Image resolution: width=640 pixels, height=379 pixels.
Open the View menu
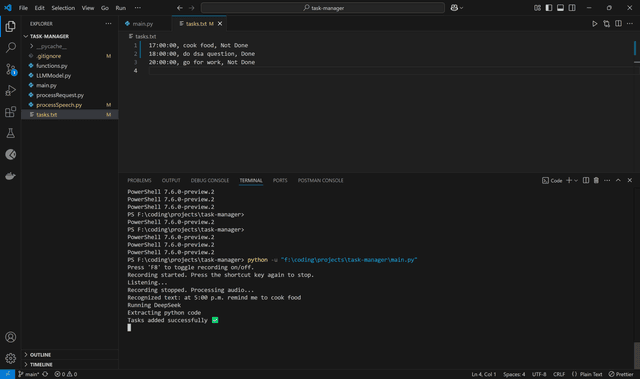pos(88,8)
